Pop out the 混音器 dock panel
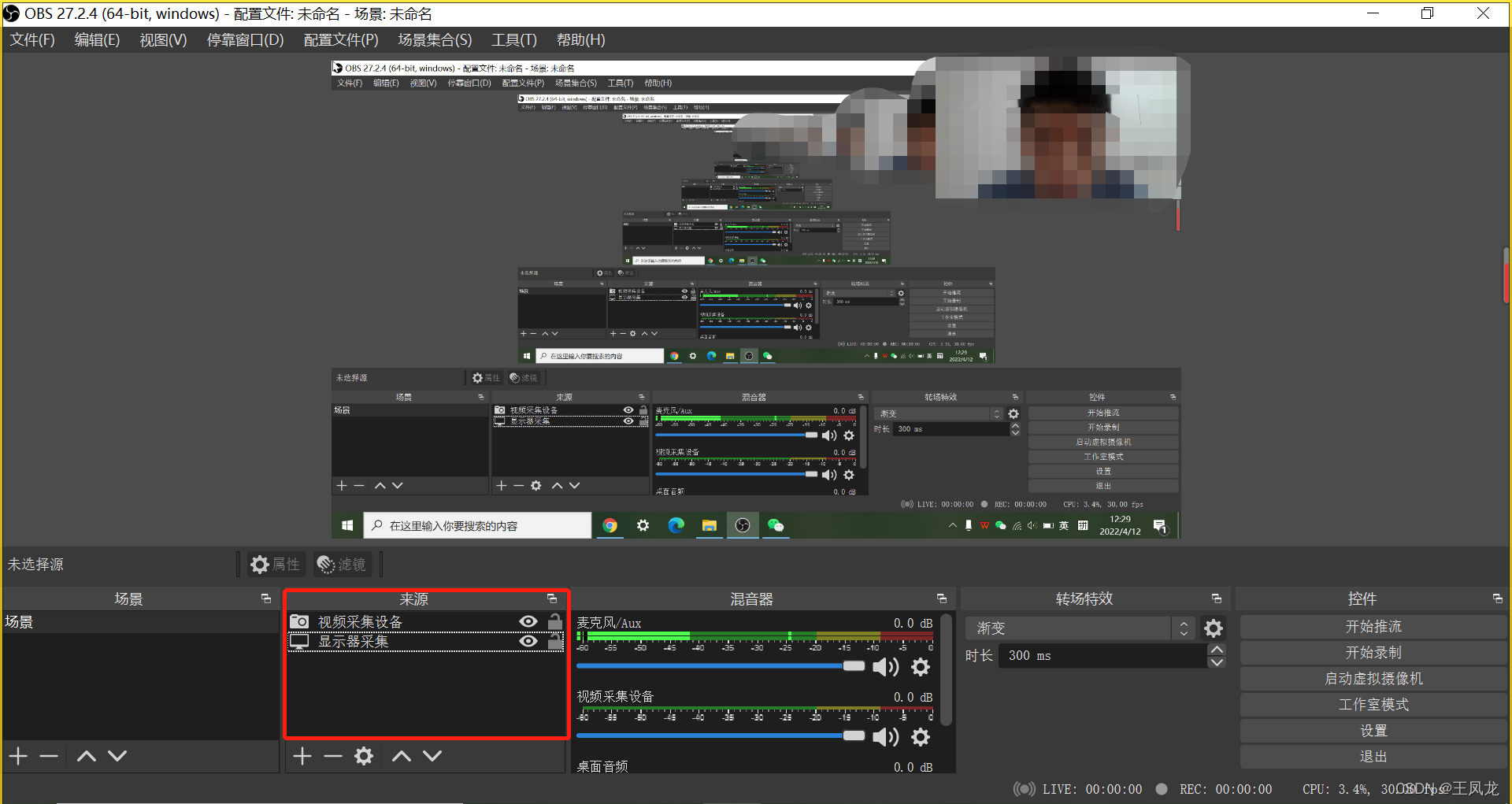 pyautogui.click(x=942, y=599)
